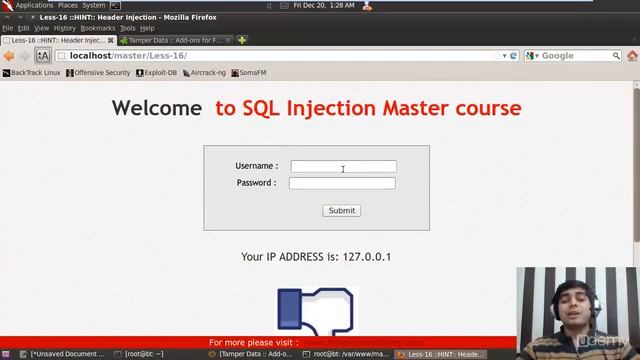Screen dimensions: 640x360
Task: Switch to the Less-16 Header Injection tab
Action: coord(59,40)
